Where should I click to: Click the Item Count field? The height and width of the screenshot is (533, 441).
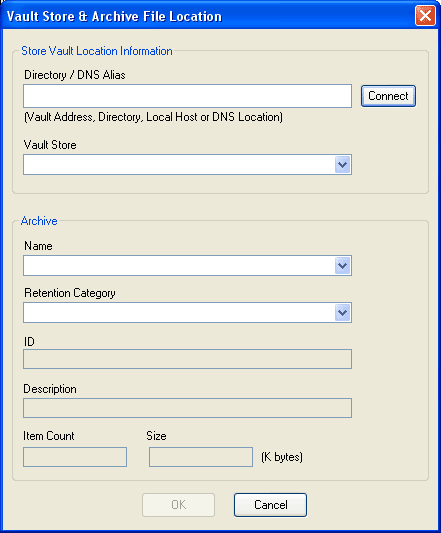click(75, 457)
